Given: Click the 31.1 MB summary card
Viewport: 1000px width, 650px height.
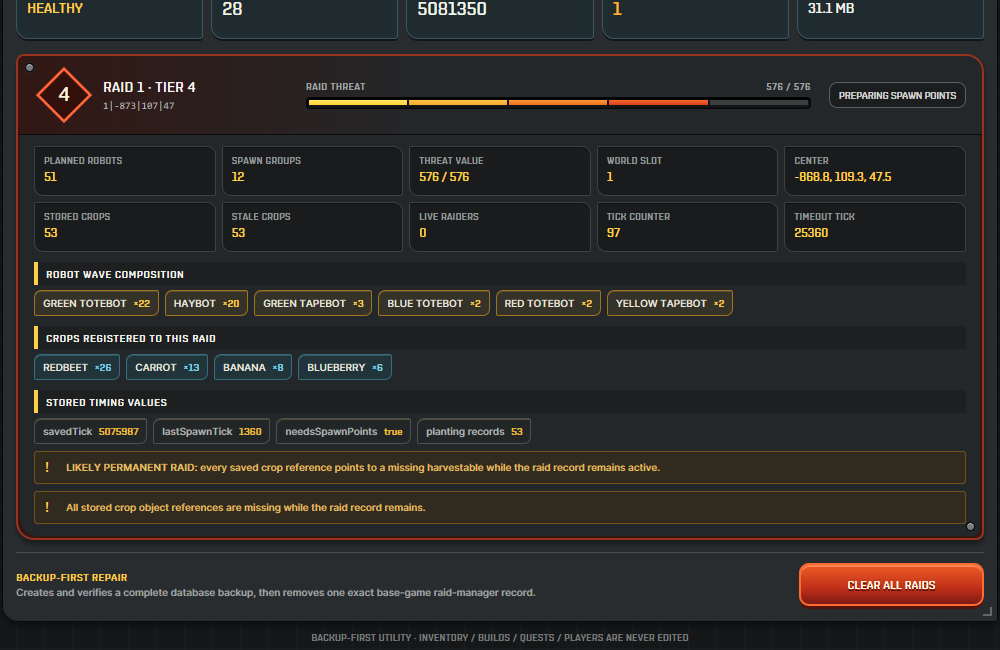Looking at the screenshot, I should tap(890, 17).
